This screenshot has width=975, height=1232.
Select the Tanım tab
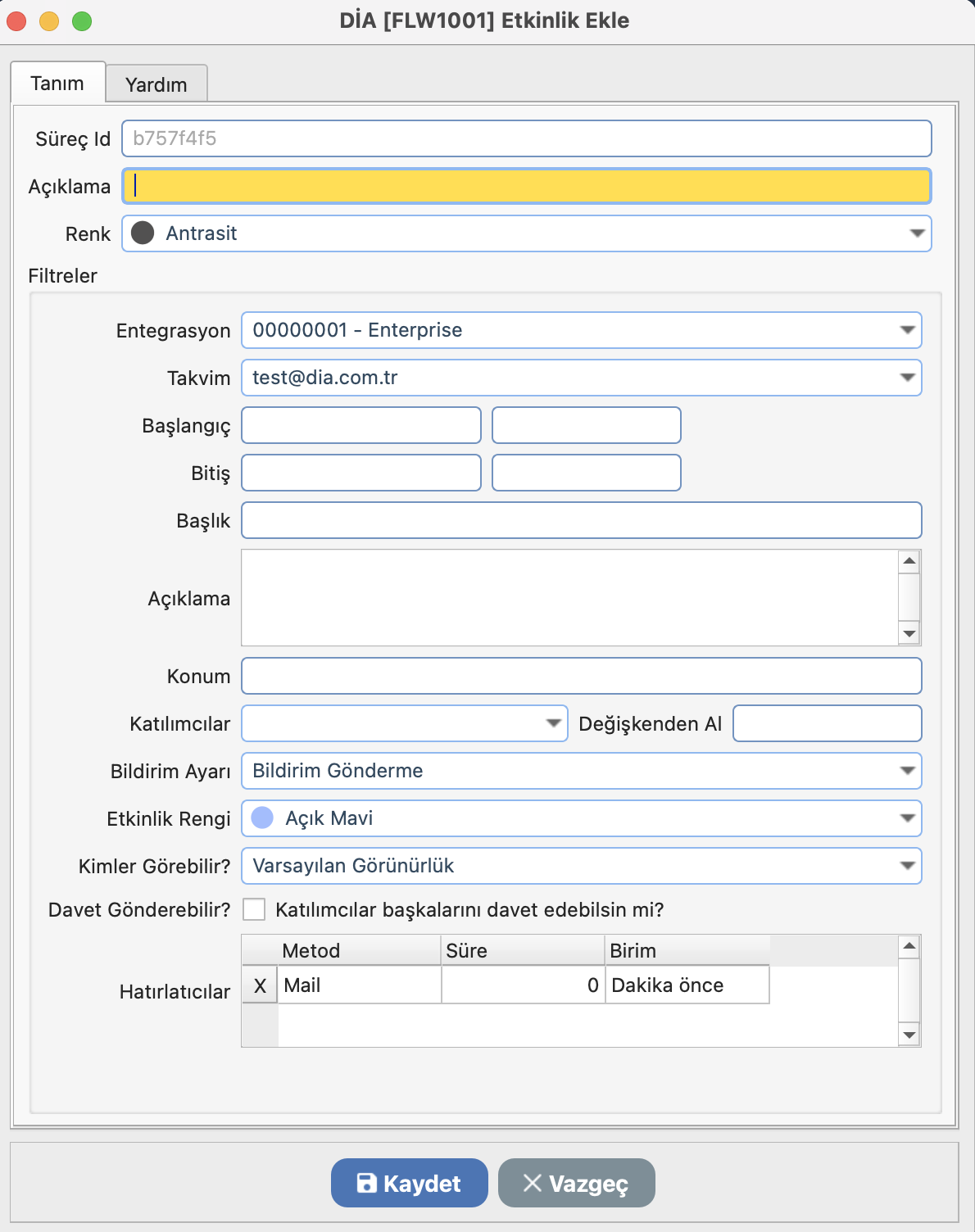[57, 84]
